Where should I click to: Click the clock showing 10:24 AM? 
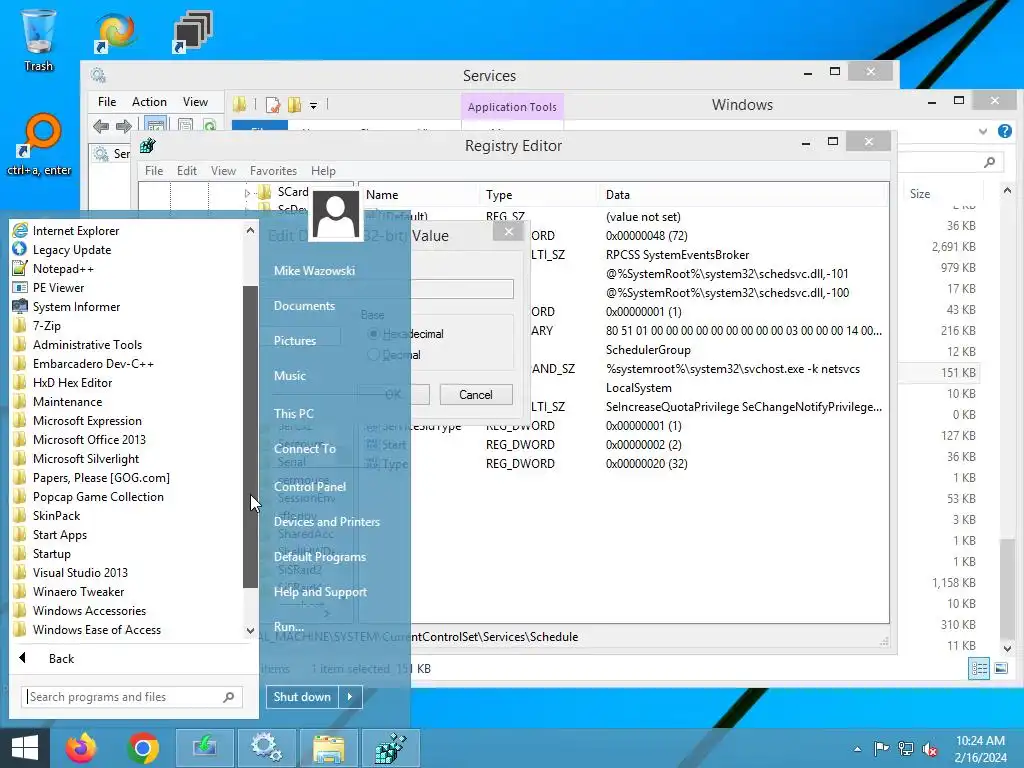[980, 741]
